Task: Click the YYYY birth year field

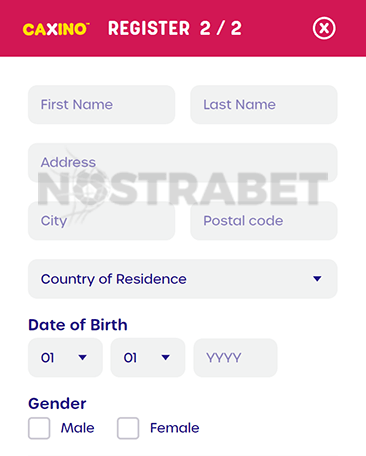Action: (235, 358)
